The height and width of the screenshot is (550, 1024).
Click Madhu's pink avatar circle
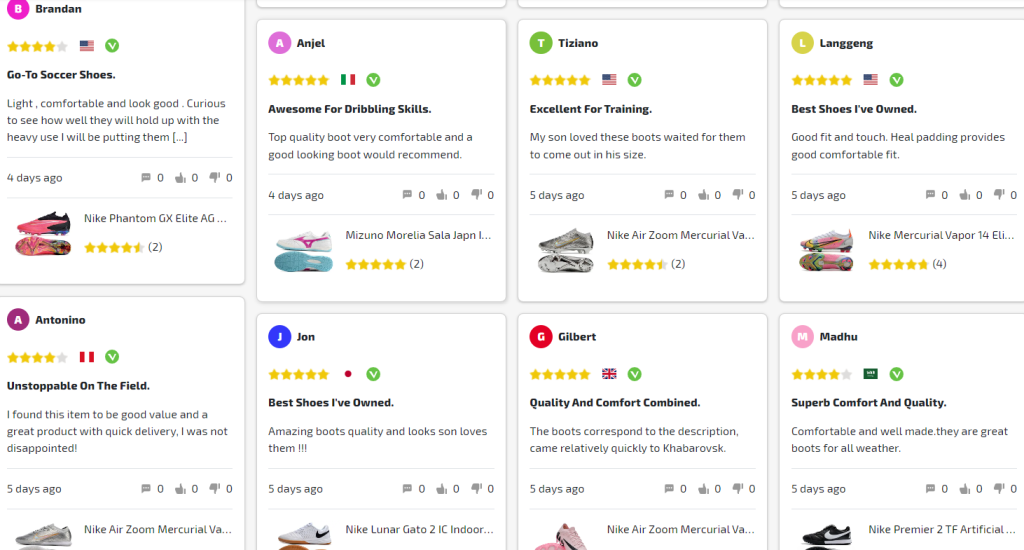coord(802,337)
